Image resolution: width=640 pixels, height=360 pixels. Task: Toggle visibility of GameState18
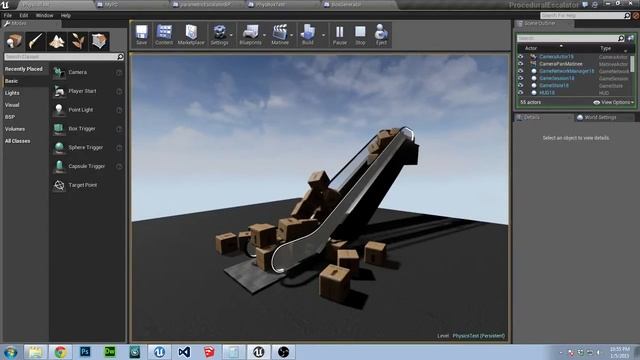point(520,85)
